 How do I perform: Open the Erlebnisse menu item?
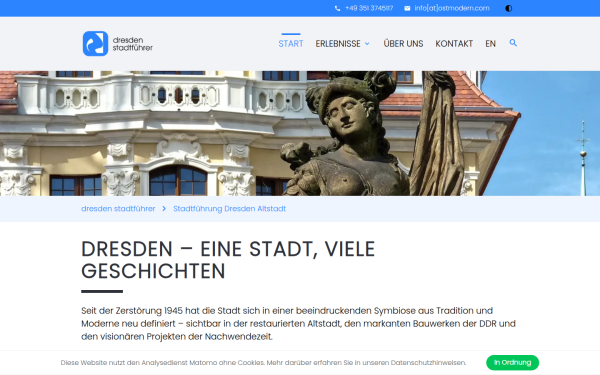338,44
